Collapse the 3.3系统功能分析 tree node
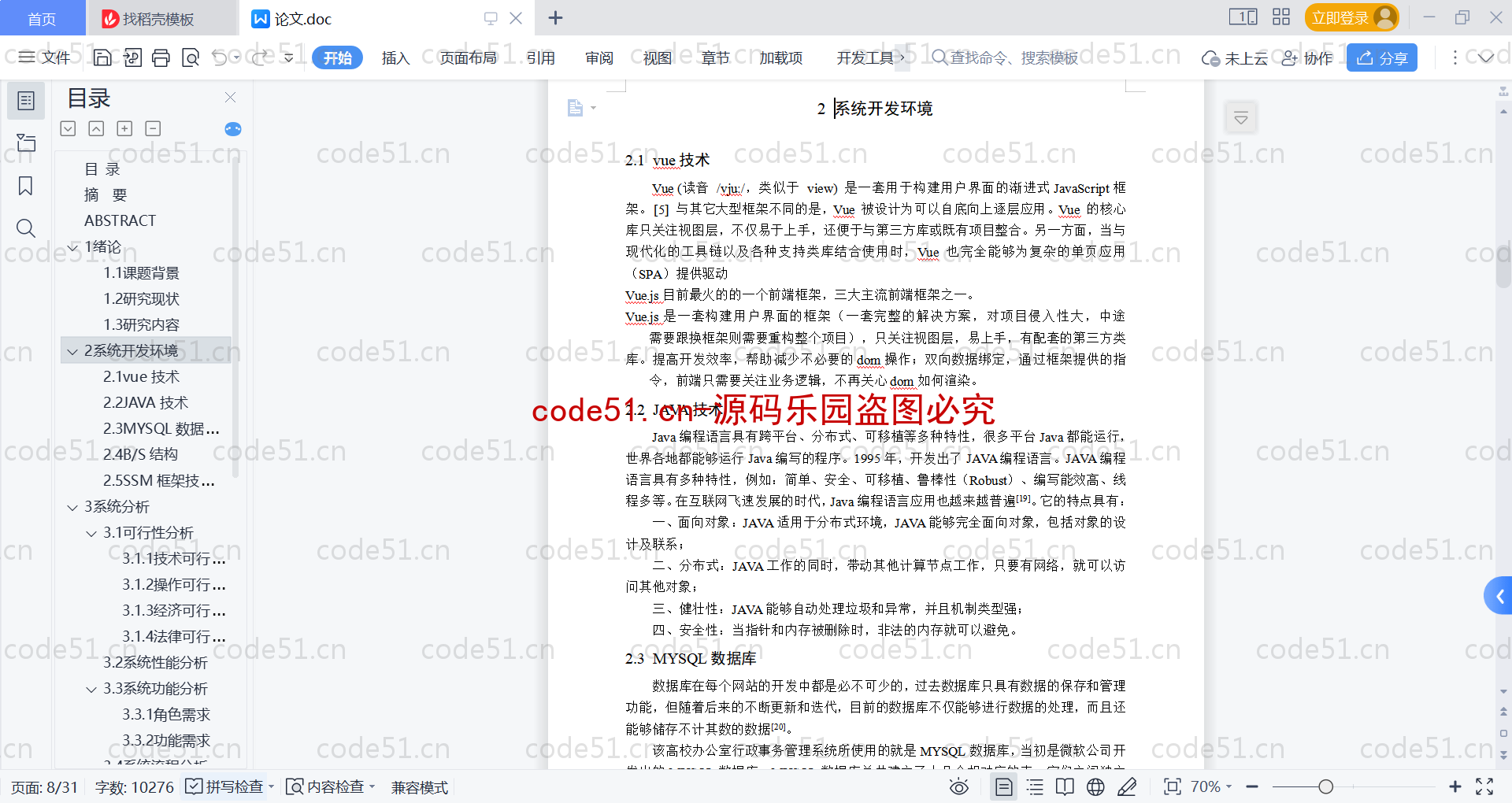Image resolution: width=1512 pixels, height=803 pixels. [x=91, y=689]
